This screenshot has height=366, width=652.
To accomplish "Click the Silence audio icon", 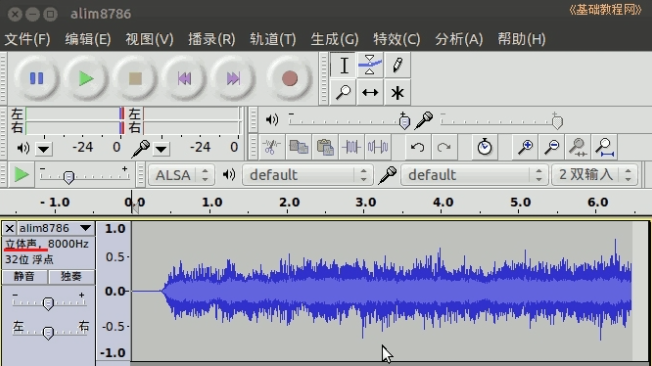I will click(x=378, y=147).
